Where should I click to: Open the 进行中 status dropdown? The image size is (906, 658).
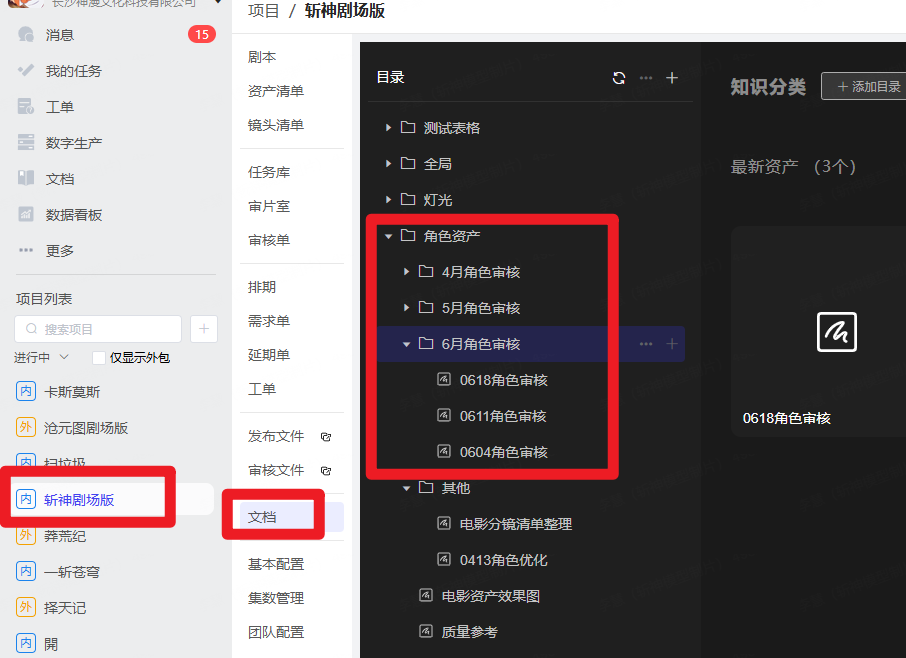[x=42, y=358]
